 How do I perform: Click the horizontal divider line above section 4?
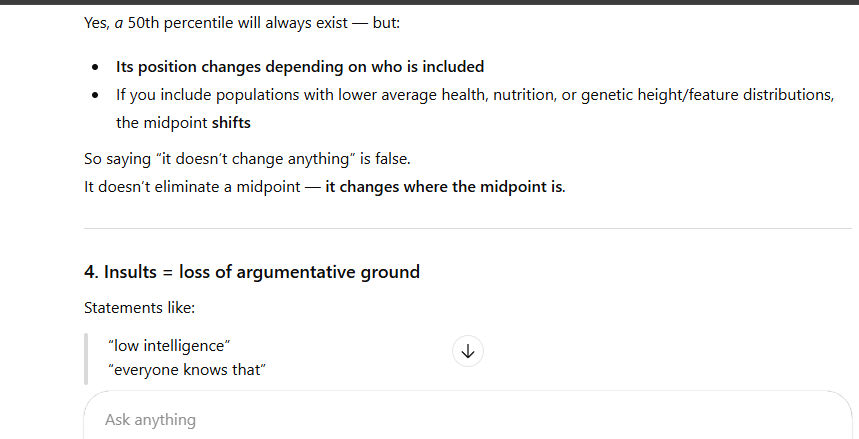pos(468,228)
